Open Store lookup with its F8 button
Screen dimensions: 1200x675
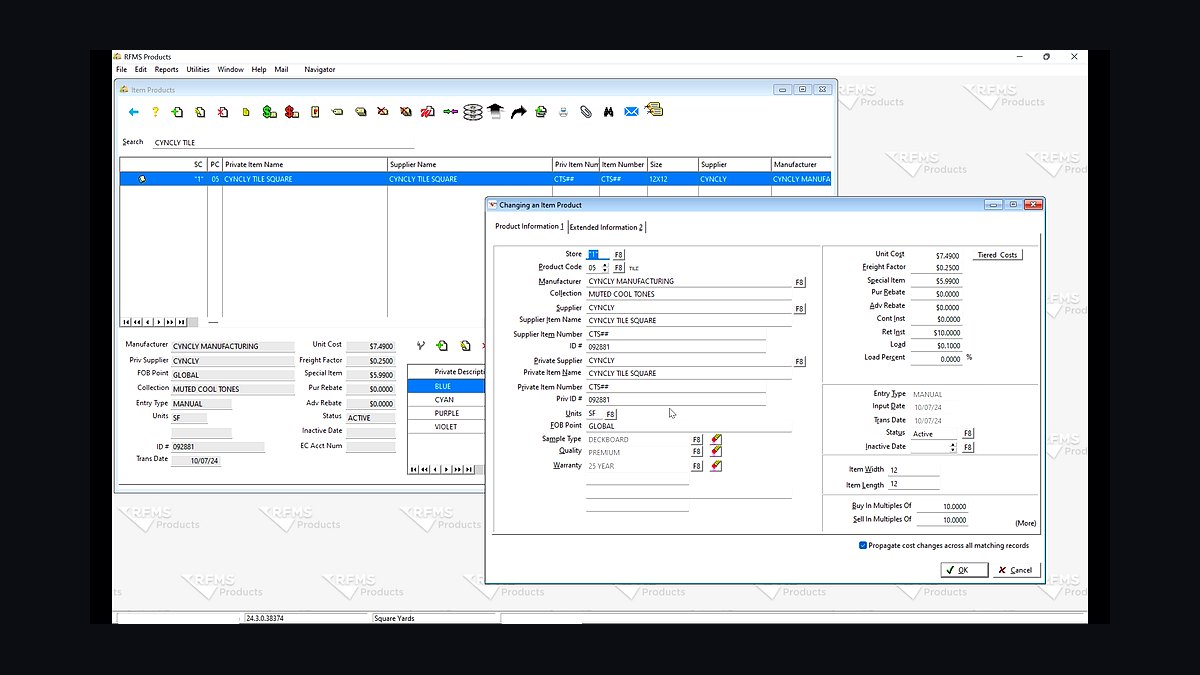[619, 255]
